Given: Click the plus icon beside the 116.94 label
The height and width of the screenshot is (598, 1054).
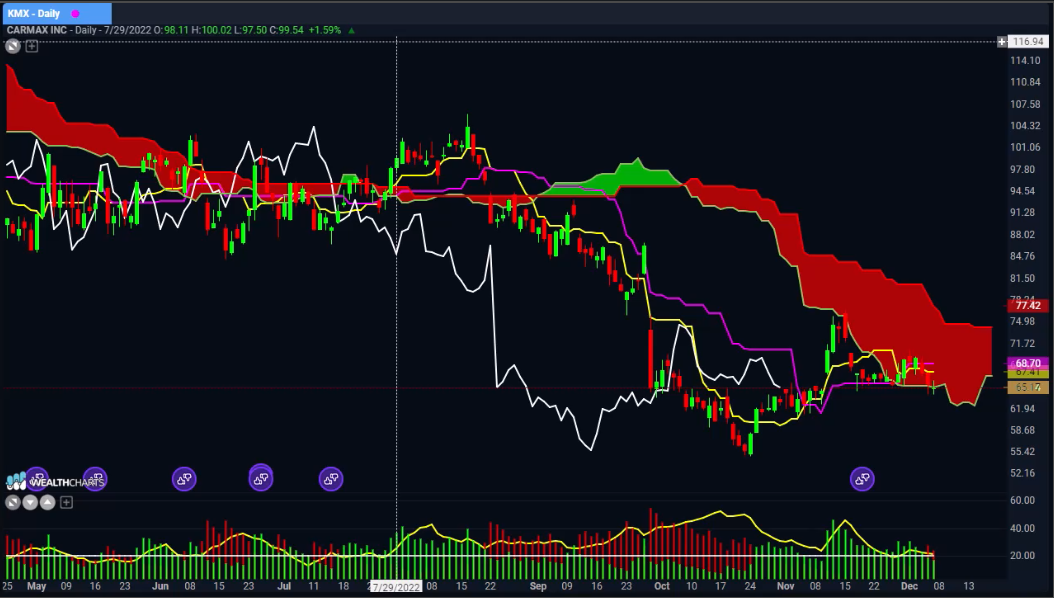Looking at the screenshot, I should 1002,42.
